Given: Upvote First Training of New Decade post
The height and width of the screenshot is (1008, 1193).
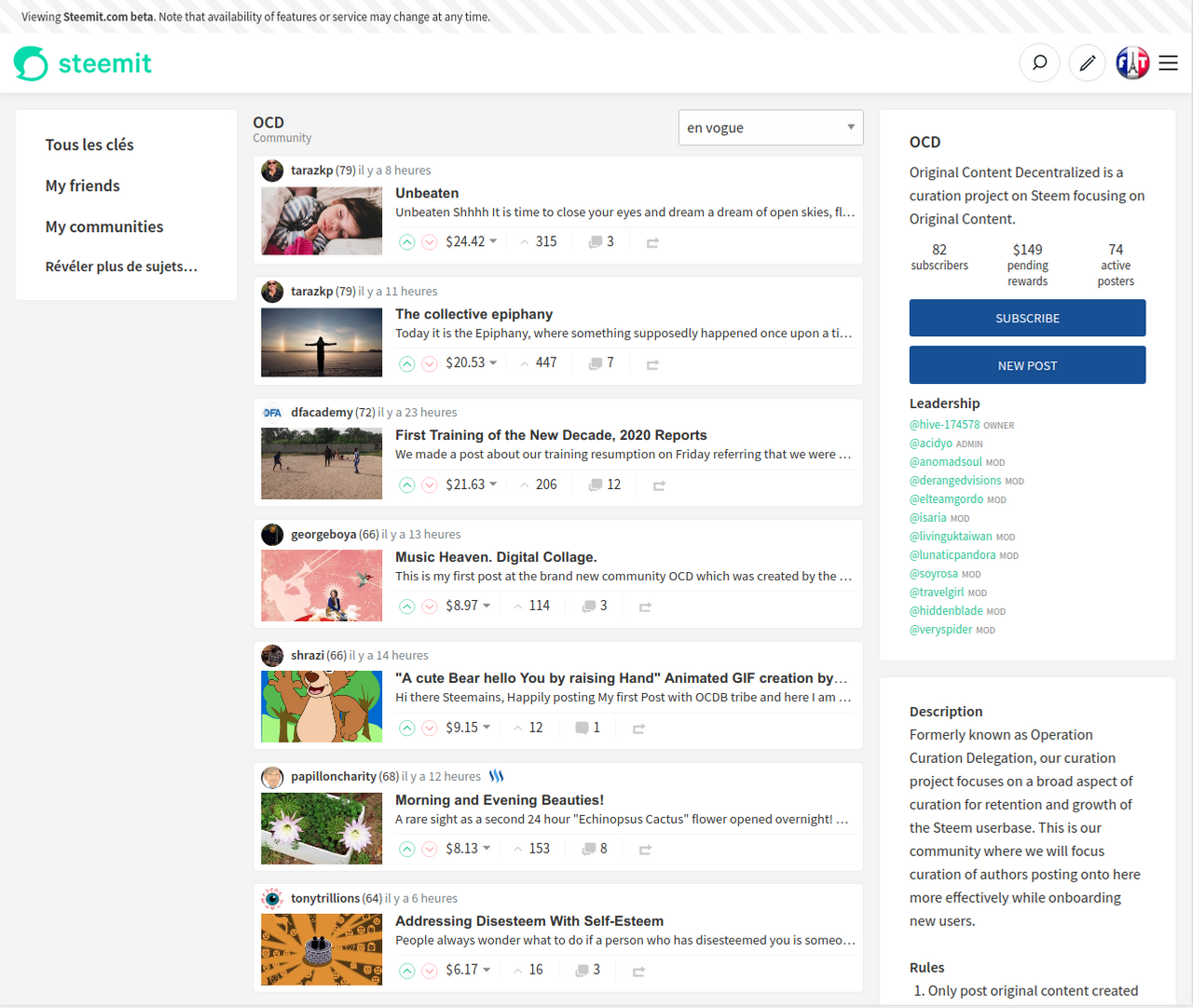Looking at the screenshot, I should click(407, 485).
